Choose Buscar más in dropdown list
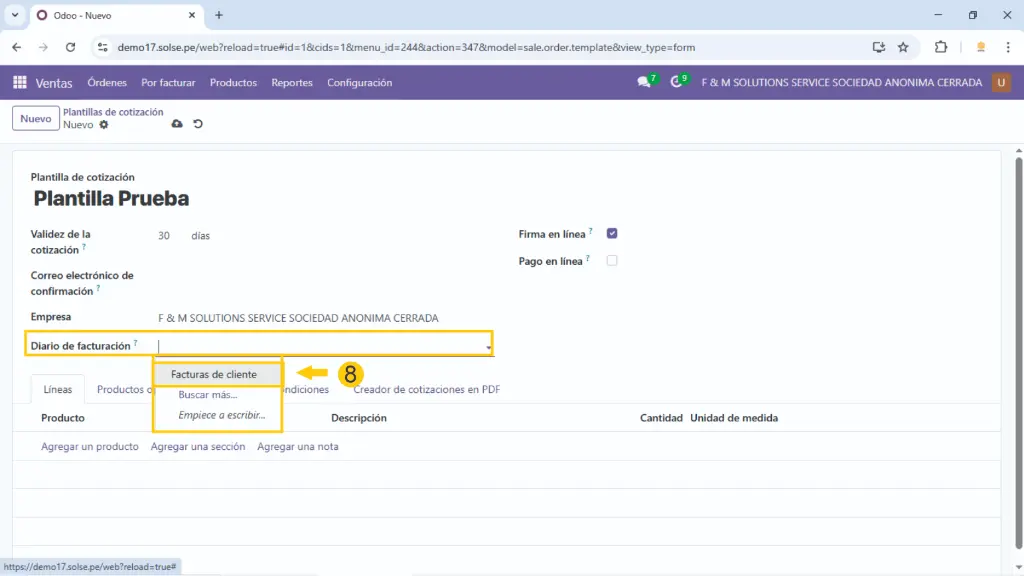Screen dimensions: 1024x576 tap(208, 395)
